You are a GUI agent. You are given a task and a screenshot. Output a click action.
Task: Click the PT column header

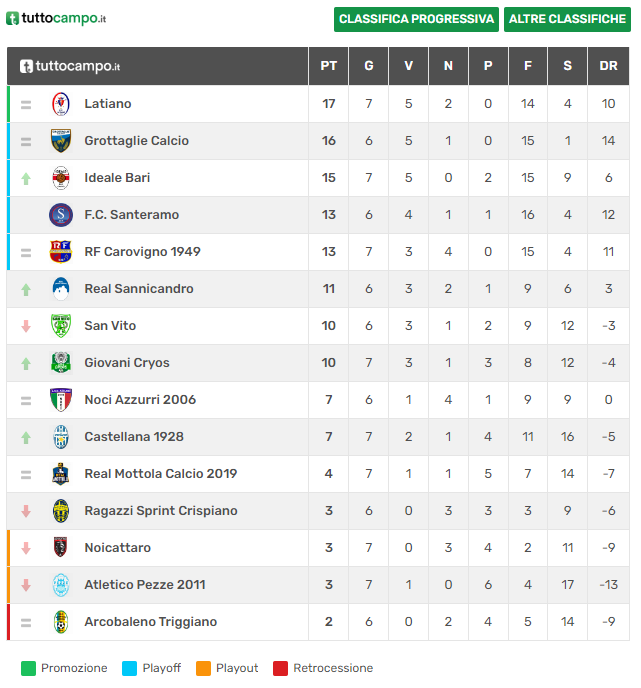(x=329, y=66)
